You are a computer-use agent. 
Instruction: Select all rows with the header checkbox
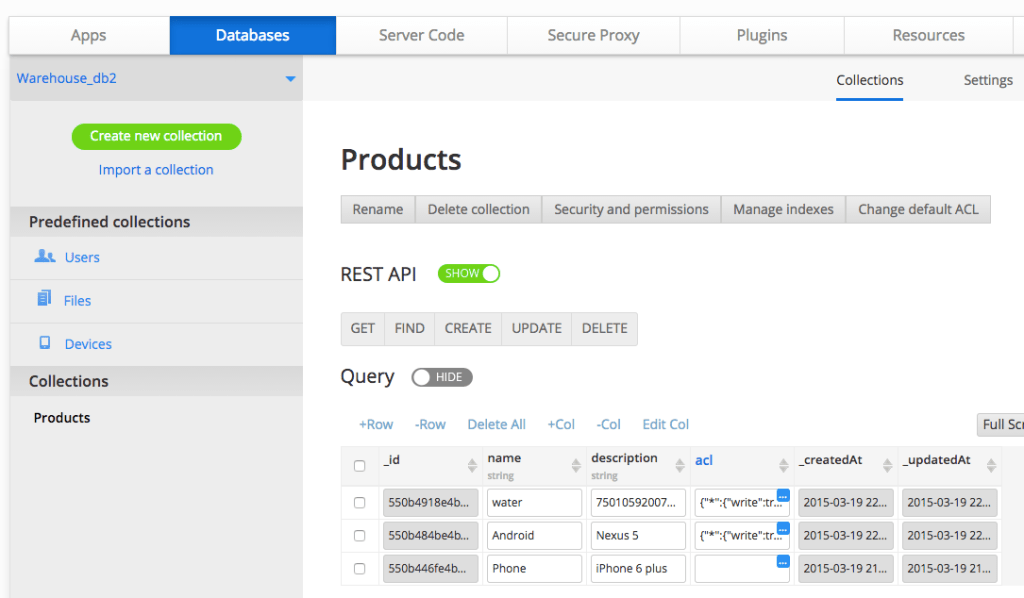(360, 464)
